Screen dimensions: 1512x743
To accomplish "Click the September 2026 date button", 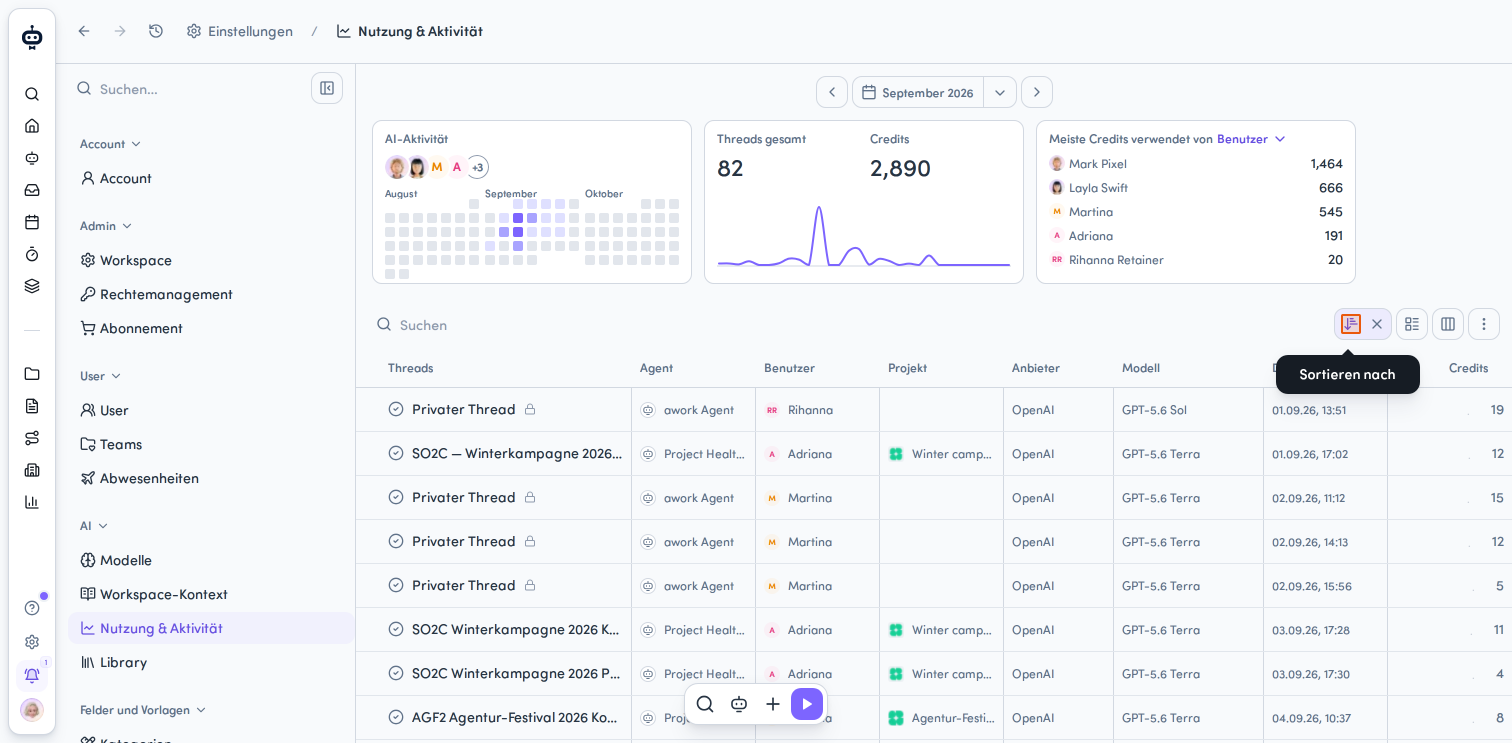I will pyautogui.click(x=918, y=92).
